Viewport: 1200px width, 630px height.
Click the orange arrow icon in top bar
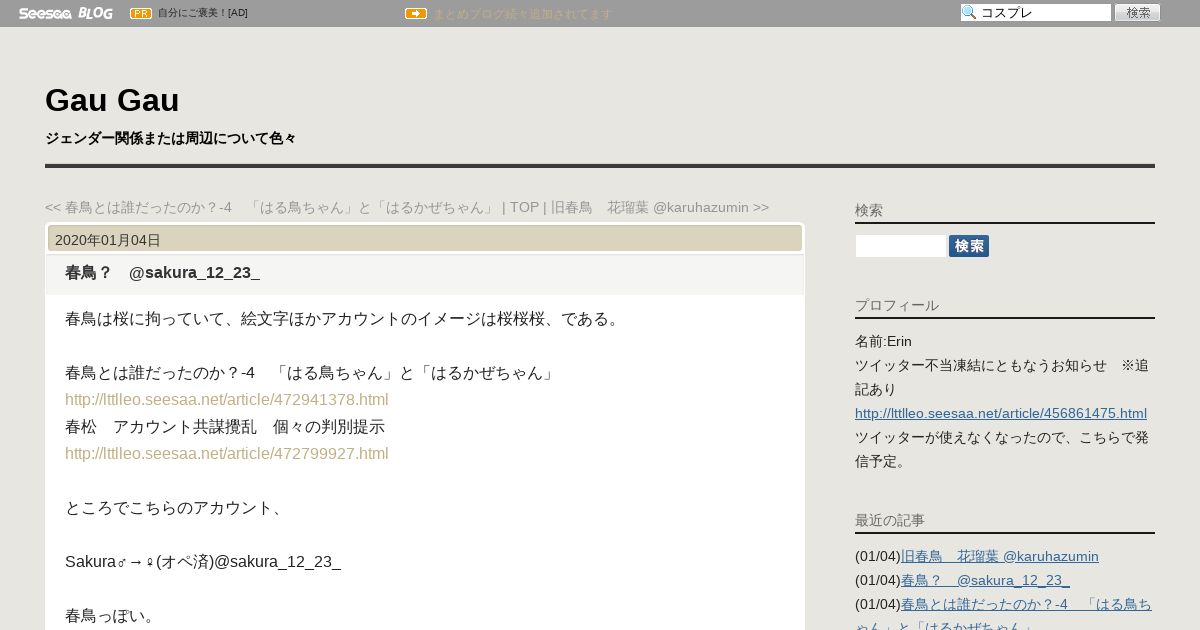(416, 13)
